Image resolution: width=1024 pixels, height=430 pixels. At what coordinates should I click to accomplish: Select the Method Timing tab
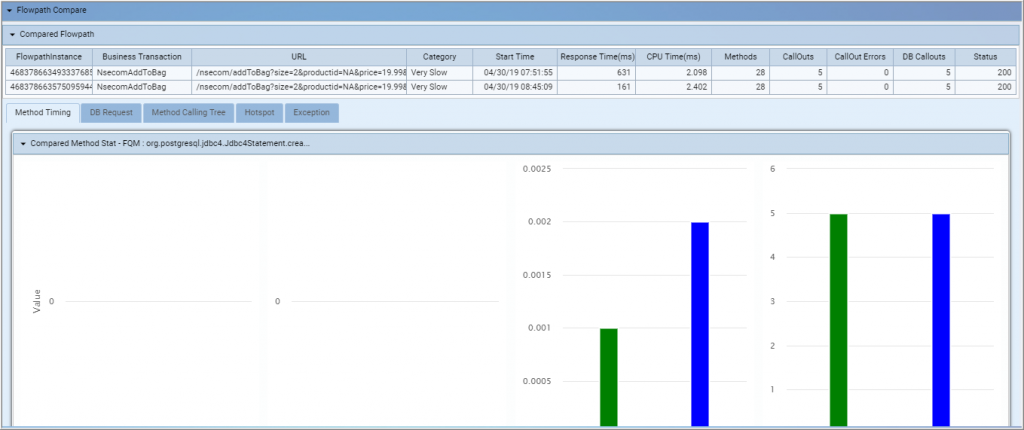pyautogui.click(x=44, y=112)
